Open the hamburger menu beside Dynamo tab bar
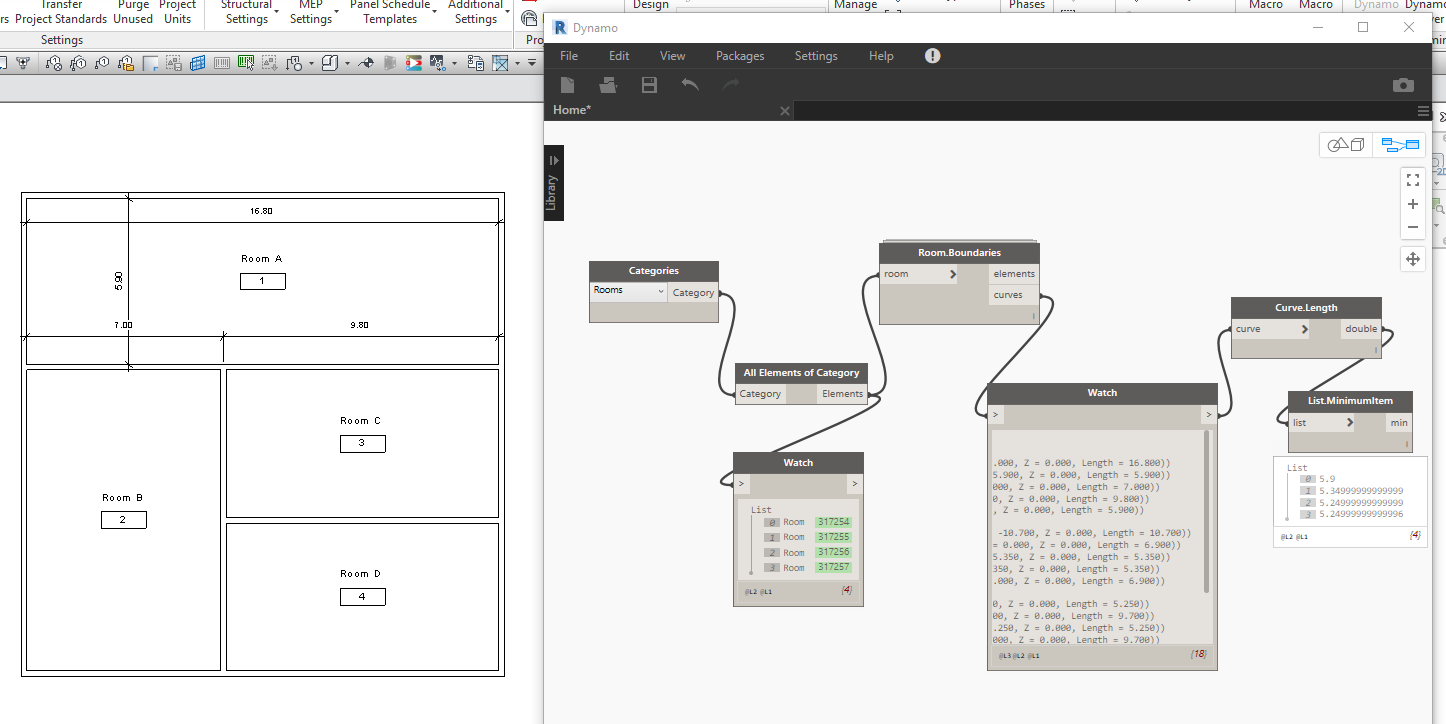The width and height of the screenshot is (1446, 724). coord(1423,111)
